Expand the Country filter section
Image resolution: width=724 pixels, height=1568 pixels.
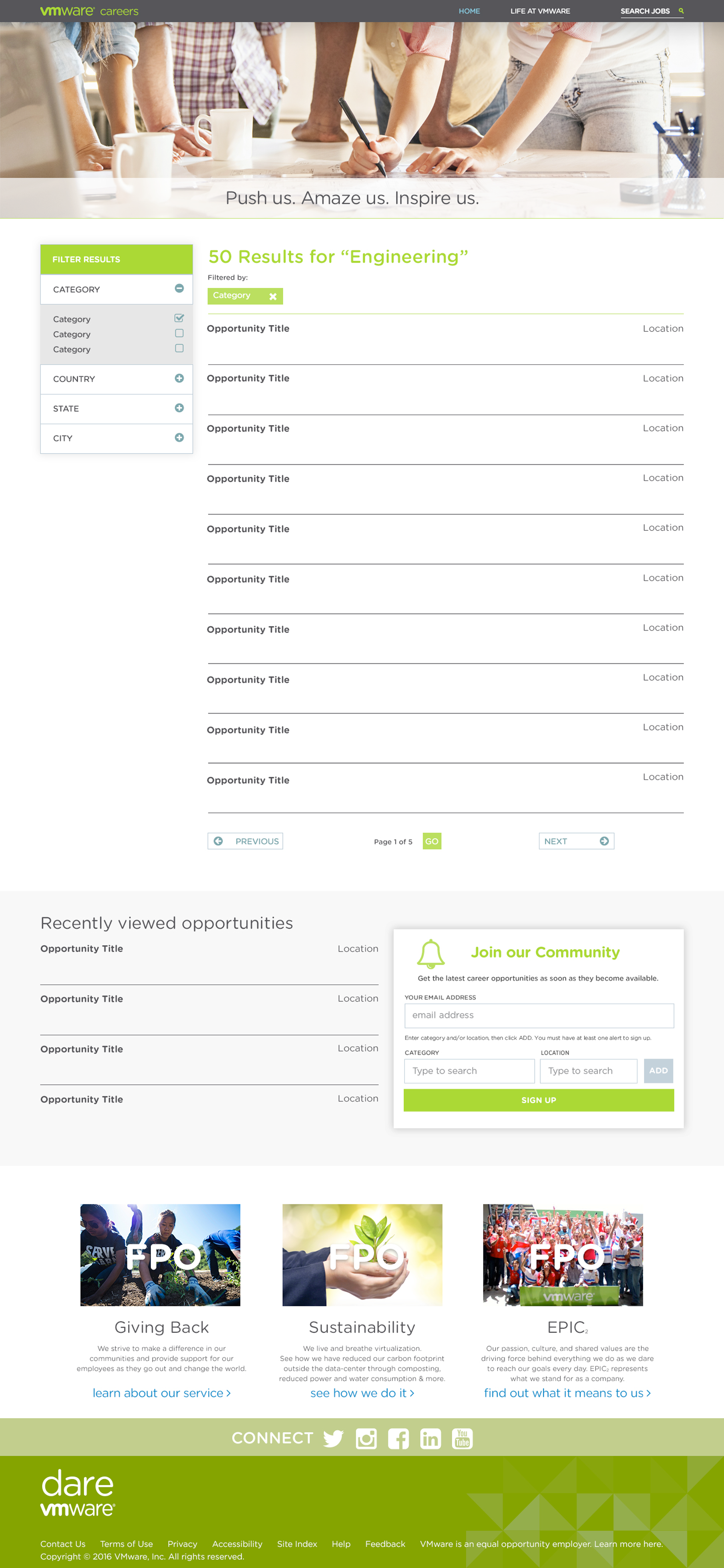pyautogui.click(x=179, y=378)
